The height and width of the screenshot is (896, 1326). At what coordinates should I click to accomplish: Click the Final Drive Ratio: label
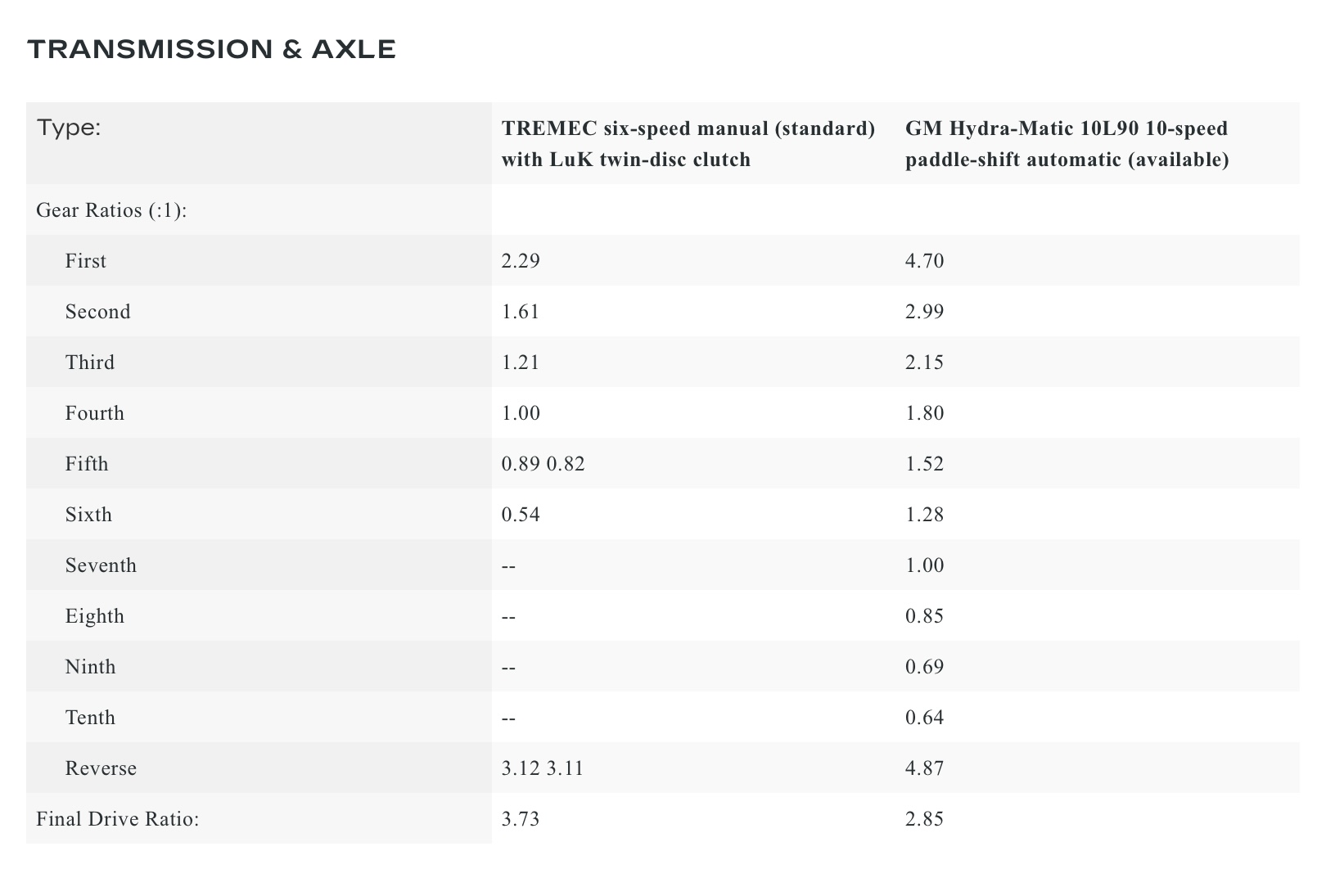click(119, 819)
